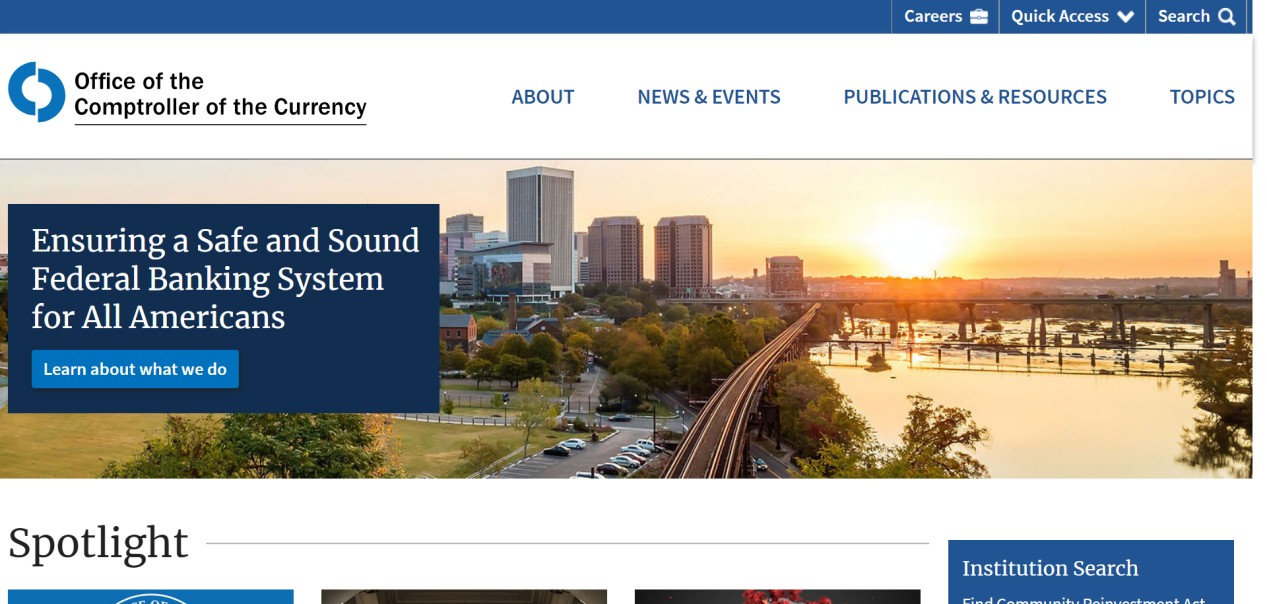Click the Learn about what we do button

(135, 369)
